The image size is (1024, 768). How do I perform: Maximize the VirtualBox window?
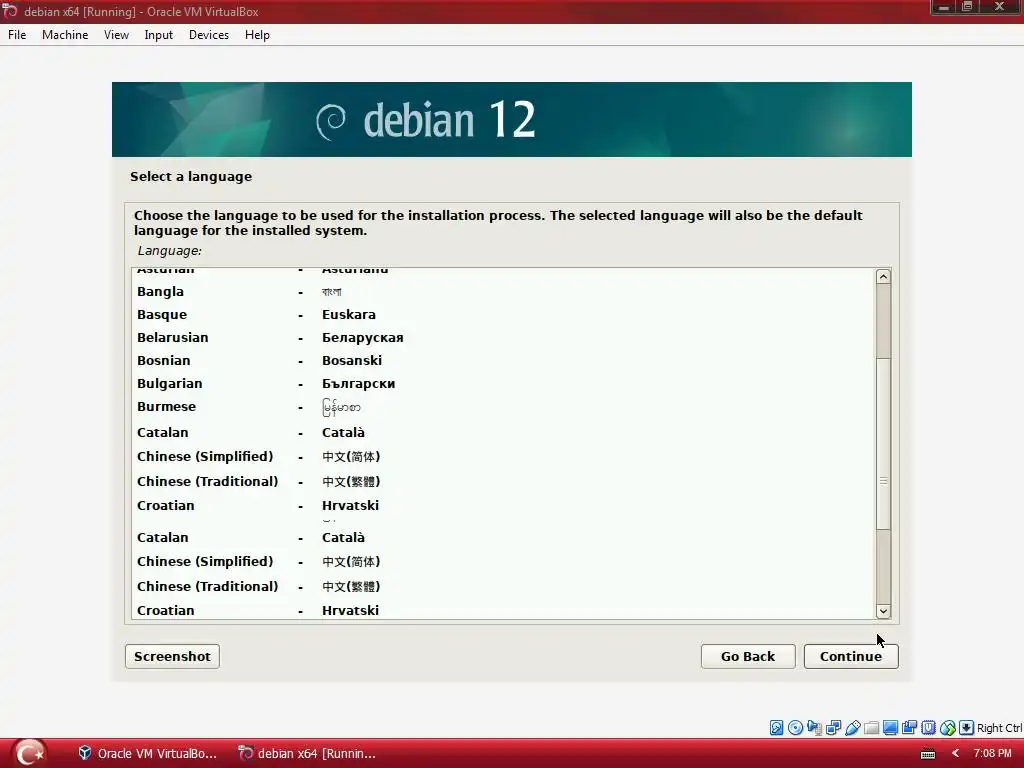tap(967, 7)
